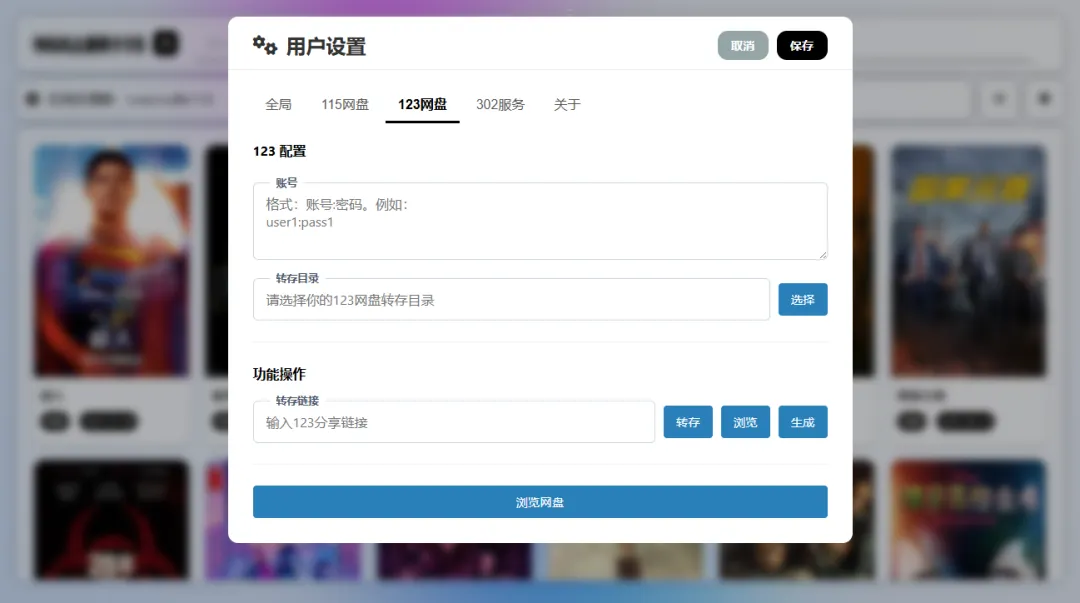Click the 取消 button to dismiss changes

[743, 45]
